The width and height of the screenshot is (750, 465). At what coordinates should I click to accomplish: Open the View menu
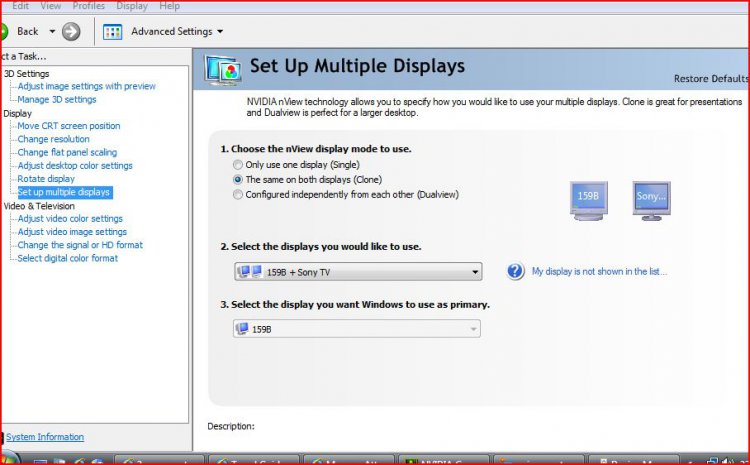50,6
